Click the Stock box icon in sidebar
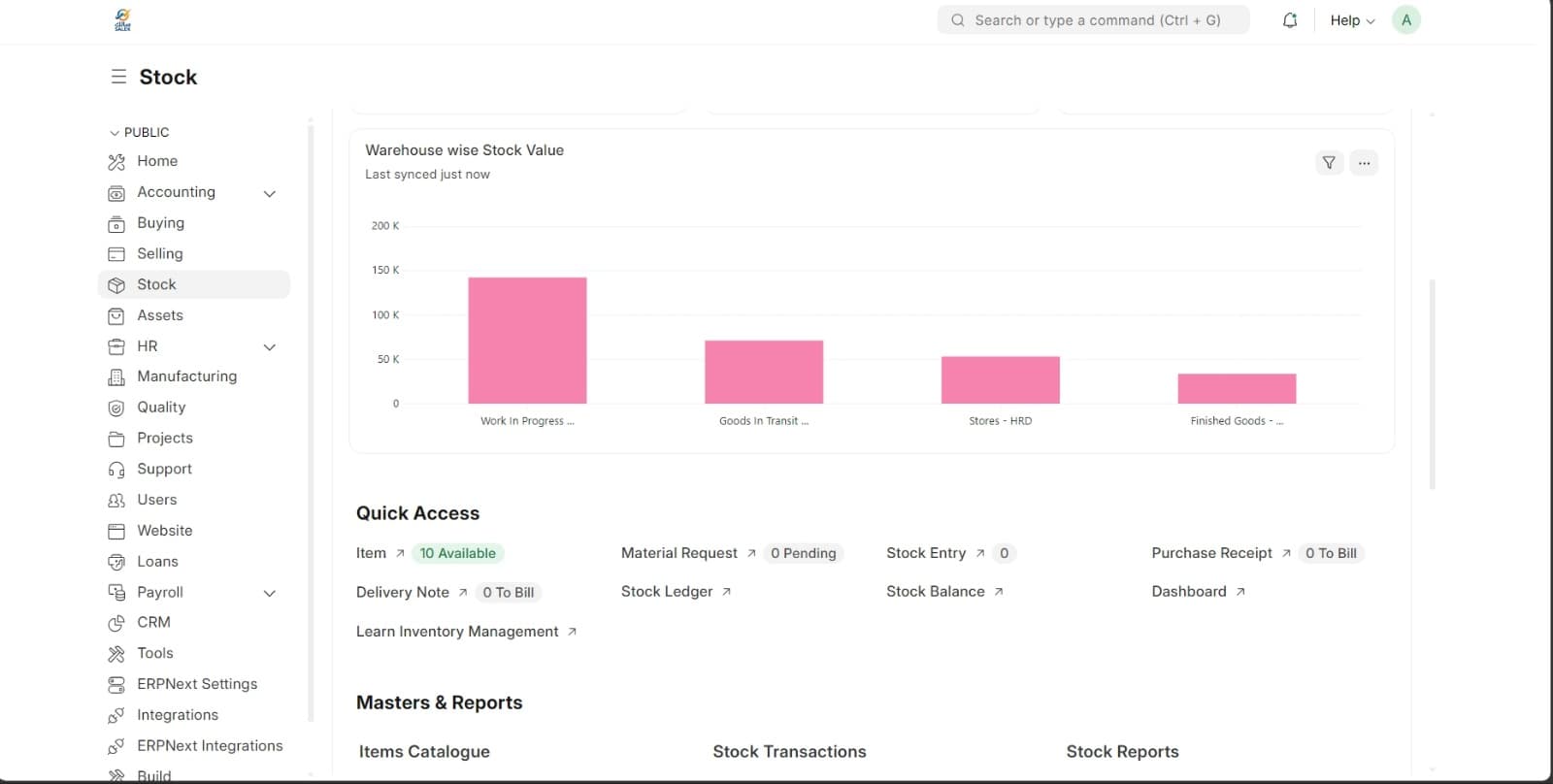1553x784 pixels. tap(116, 285)
